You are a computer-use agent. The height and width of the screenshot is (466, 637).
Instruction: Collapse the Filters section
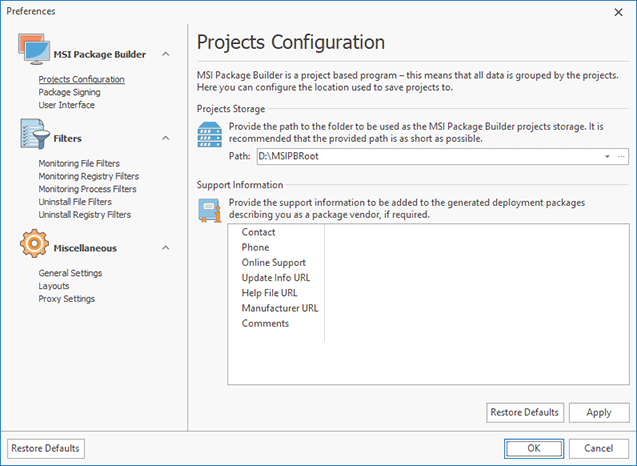[x=165, y=138]
